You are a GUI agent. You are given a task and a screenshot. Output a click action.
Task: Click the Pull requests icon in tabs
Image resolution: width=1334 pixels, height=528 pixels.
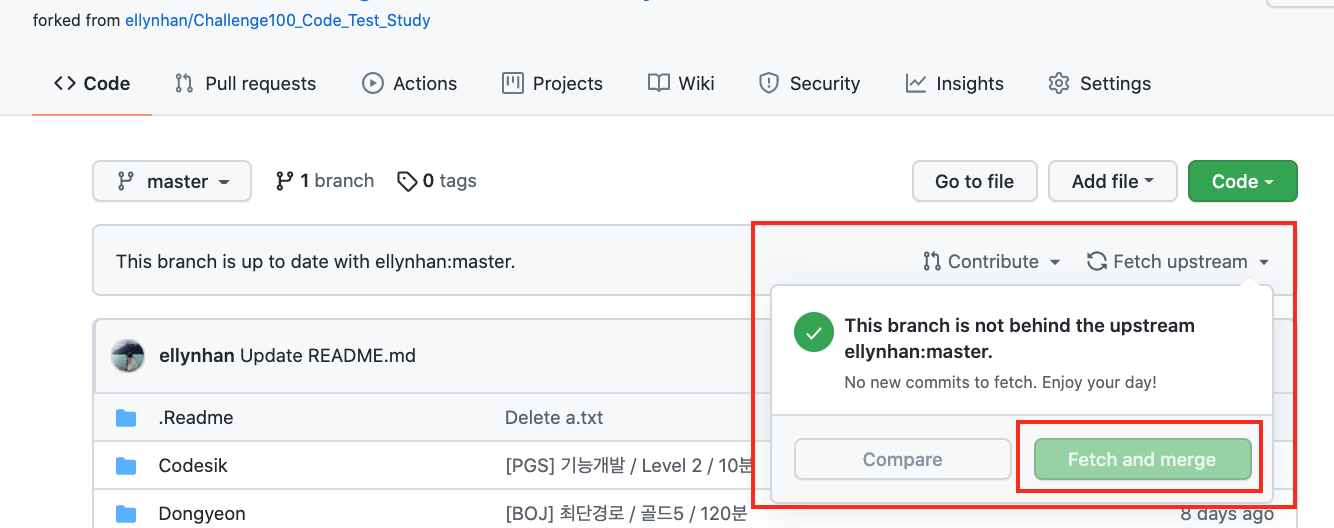184,84
